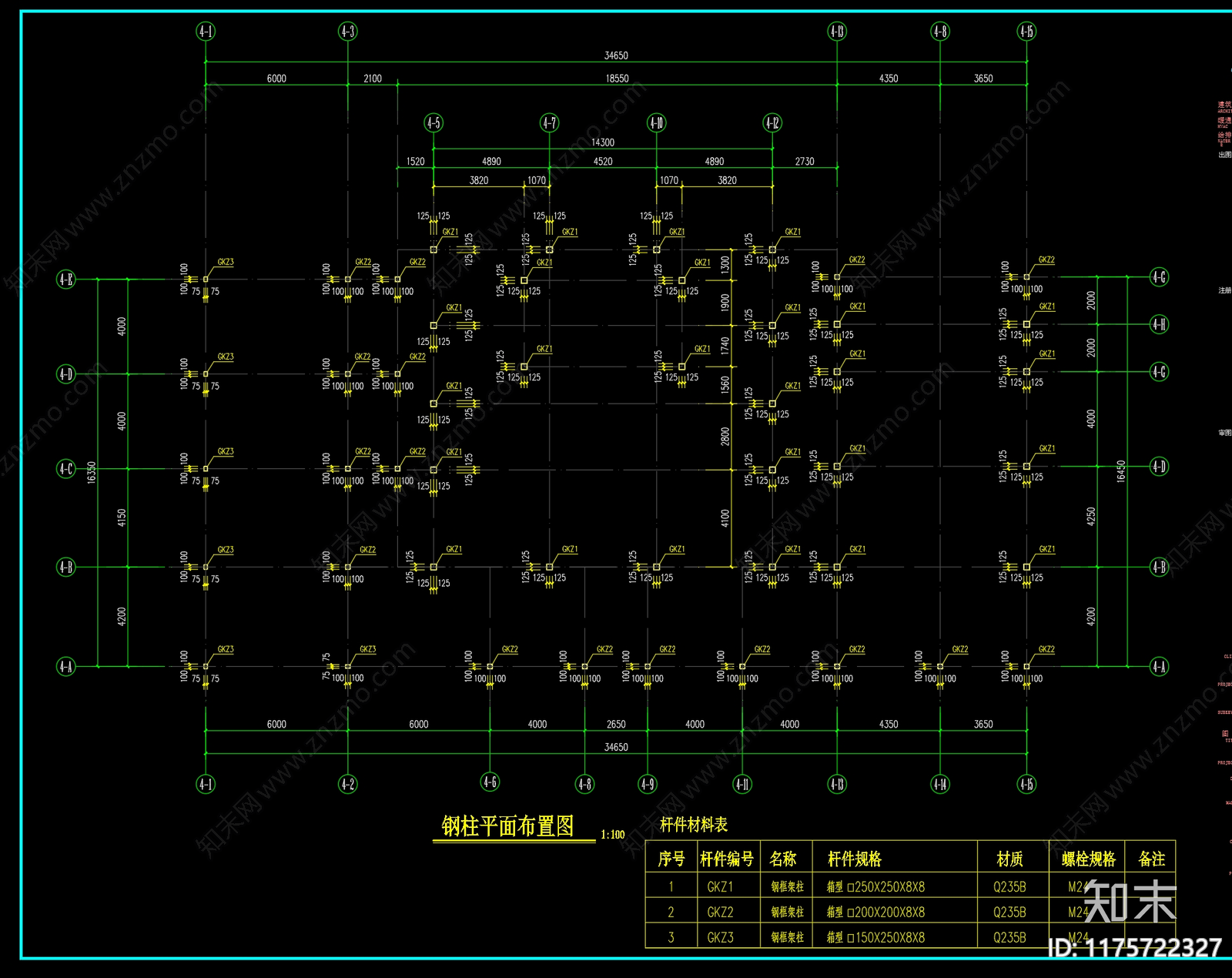Click the 箱型 □200X200X8X8 specification cell
The height and width of the screenshot is (978, 1232).
pos(875,913)
